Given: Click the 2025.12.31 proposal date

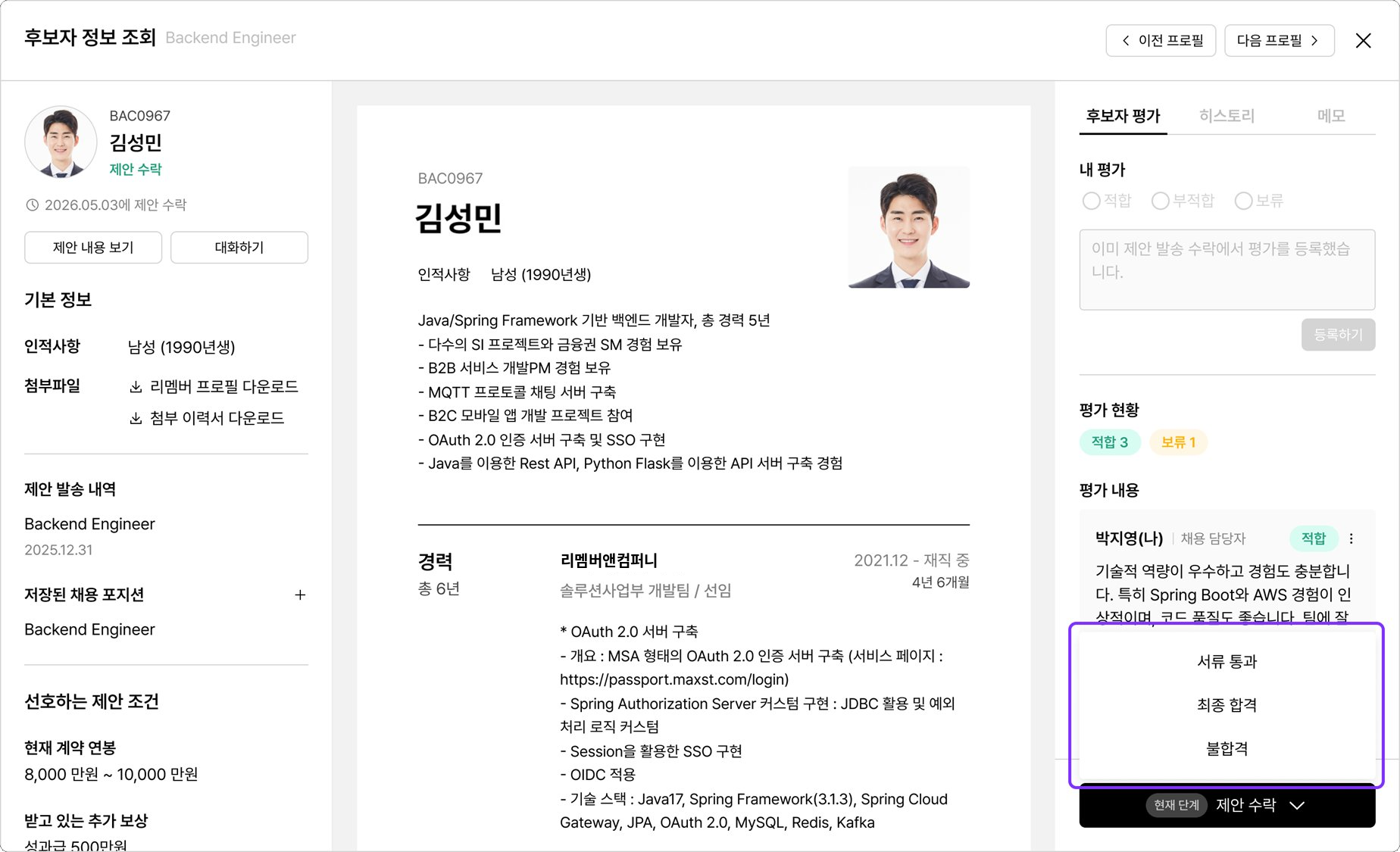Looking at the screenshot, I should (x=58, y=551).
